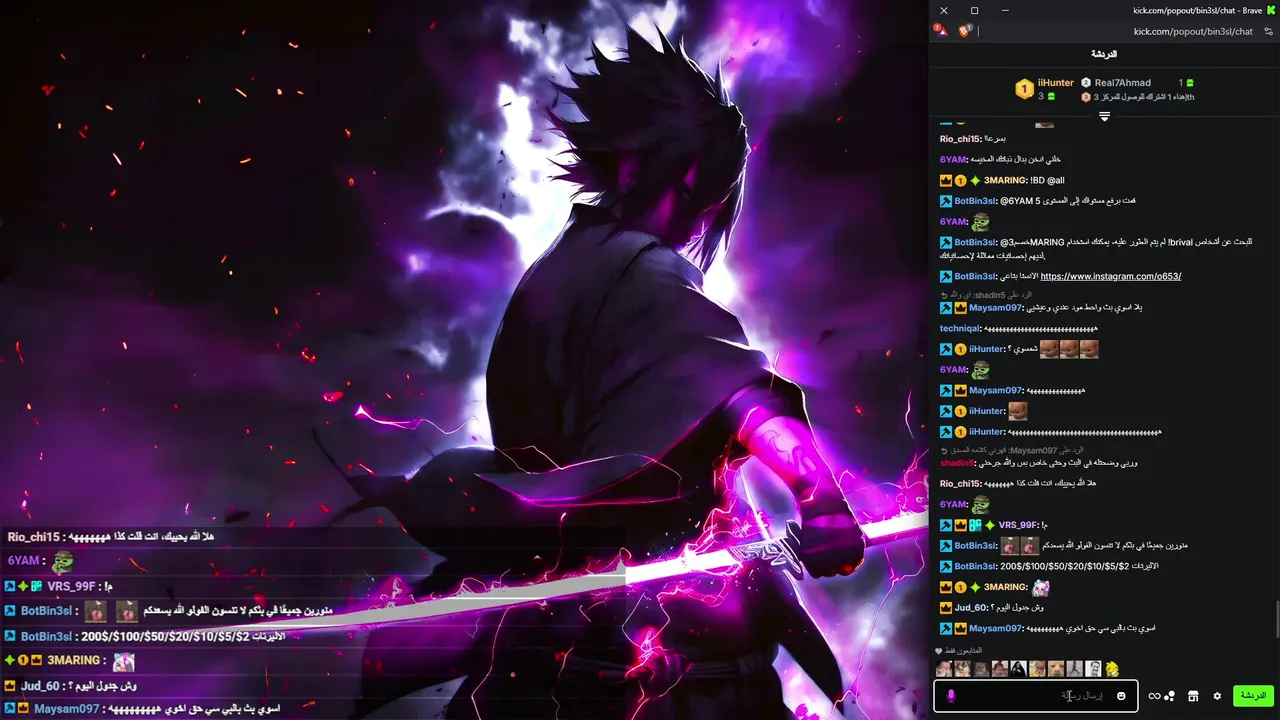The image size is (1280, 720).
Task: Click the green chat send button
Action: tap(1253, 696)
